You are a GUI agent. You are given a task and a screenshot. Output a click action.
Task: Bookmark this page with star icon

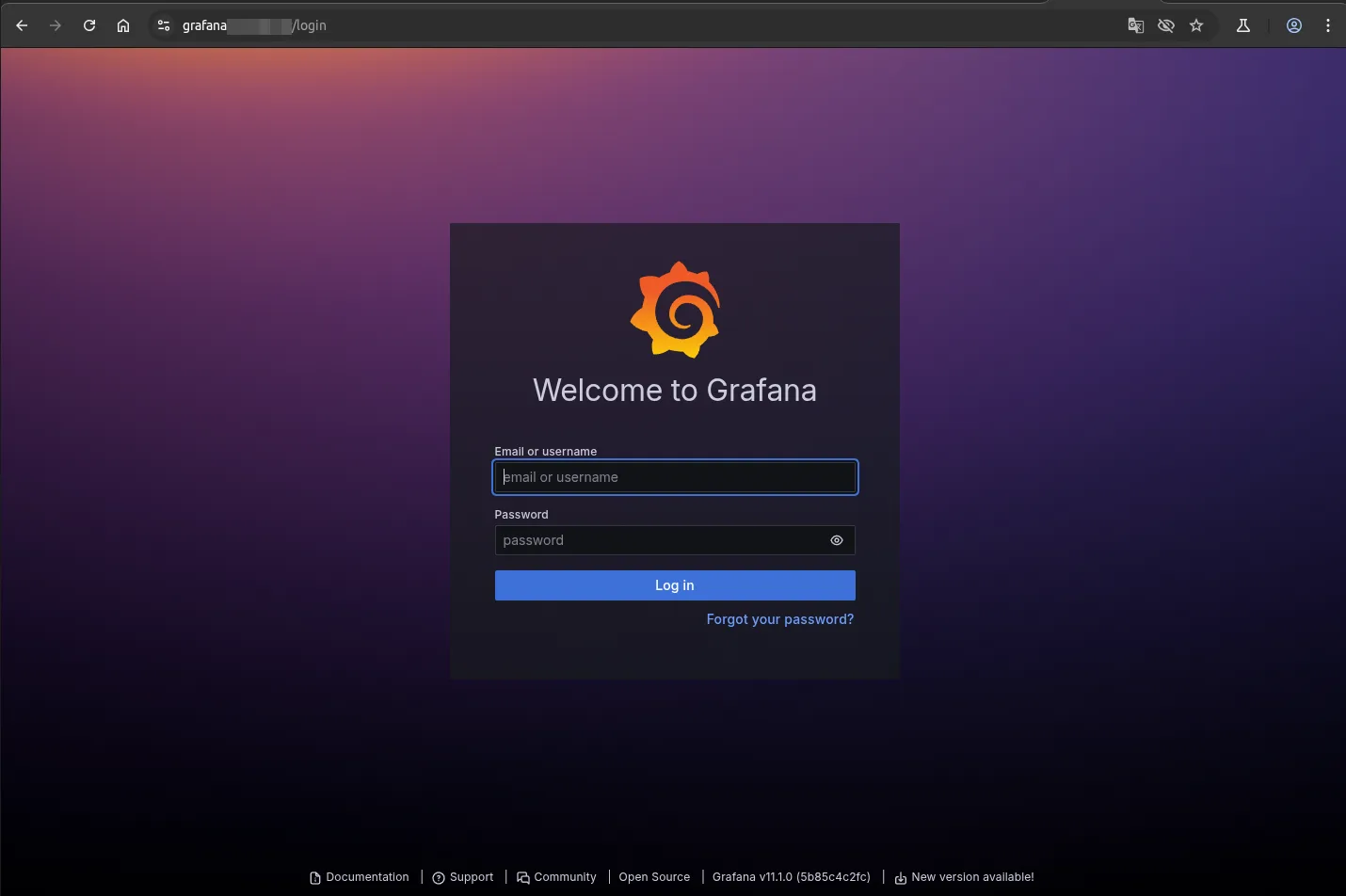pyautogui.click(x=1196, y=25)
